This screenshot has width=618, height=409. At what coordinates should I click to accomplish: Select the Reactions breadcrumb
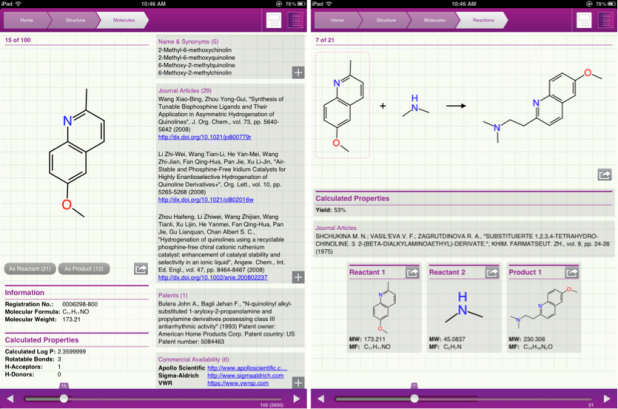483,20
